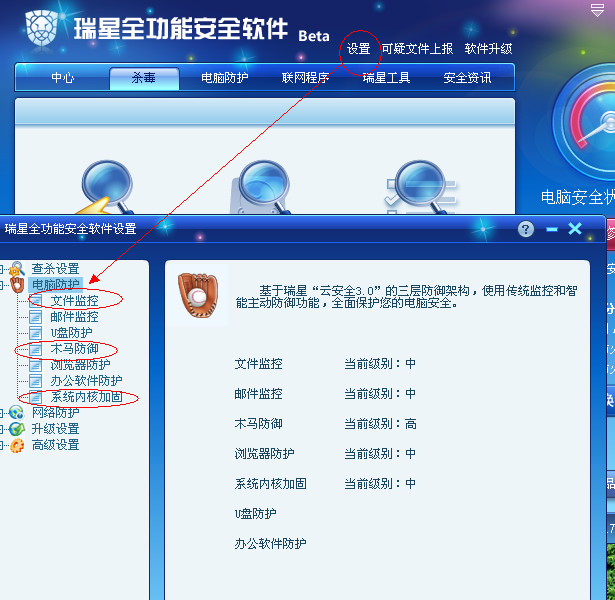
Task: Click the 可疑文件上报 link
Action: [x=417, y=49]
